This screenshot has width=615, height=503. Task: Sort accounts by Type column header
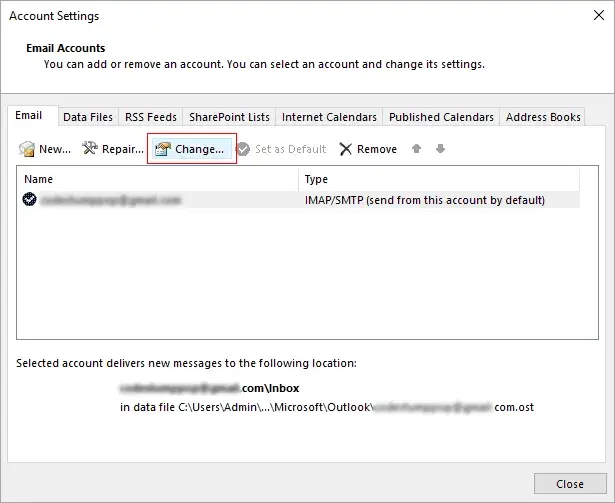[x=438, y=179]
